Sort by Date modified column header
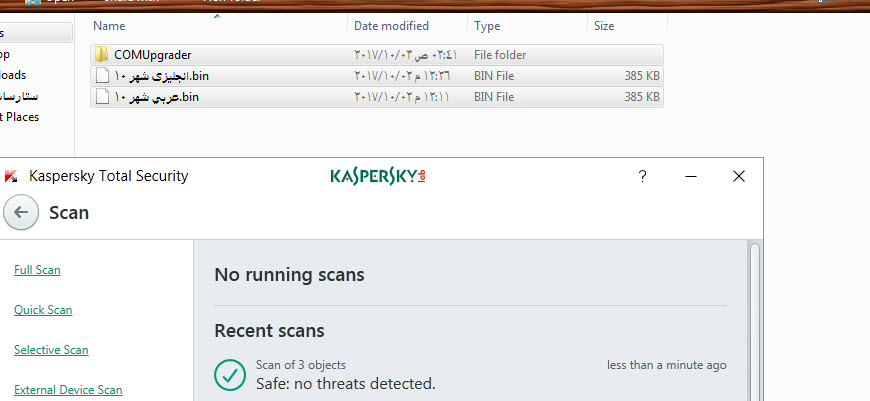The image size is (870, 401). (391, 26)
